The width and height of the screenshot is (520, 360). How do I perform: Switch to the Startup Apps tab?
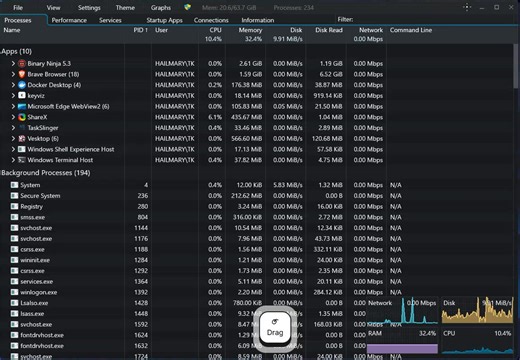164,20
